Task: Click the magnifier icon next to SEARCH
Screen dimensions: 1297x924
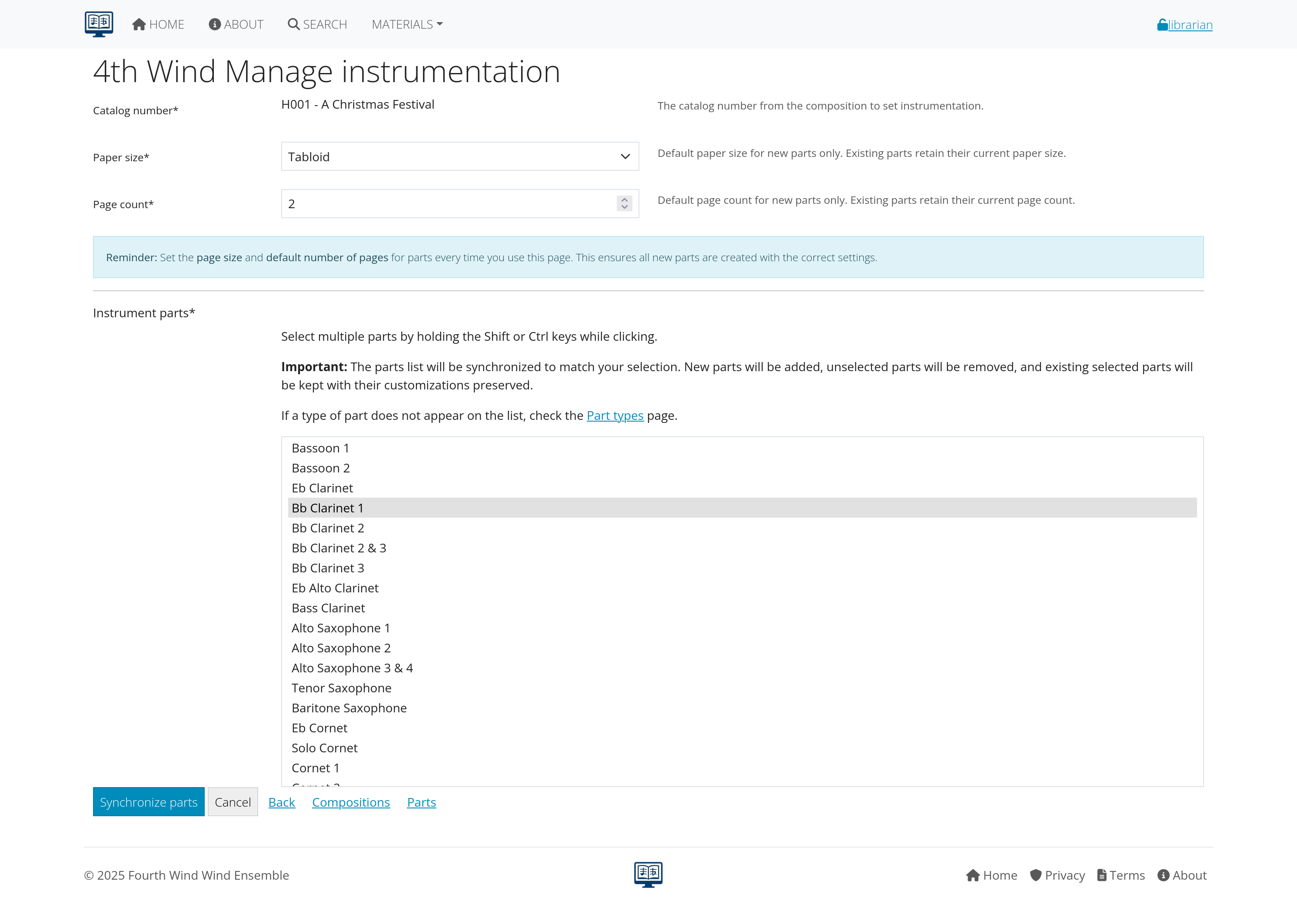Action: pyautogui.click(x=293, y=24)
